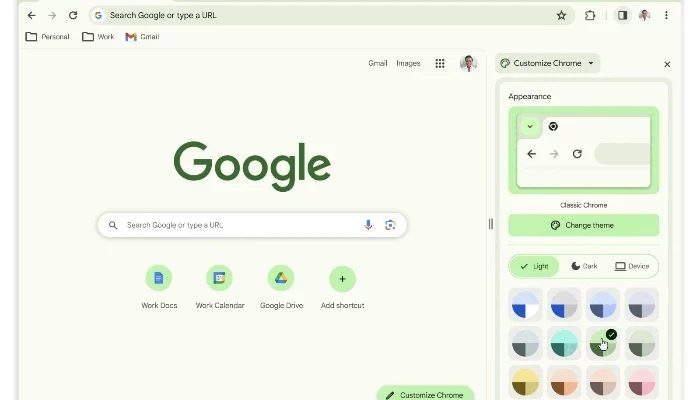The image size is (700, 400).
Task: Choose the lavender grey color swatch
Action: [x=642, y=305]
